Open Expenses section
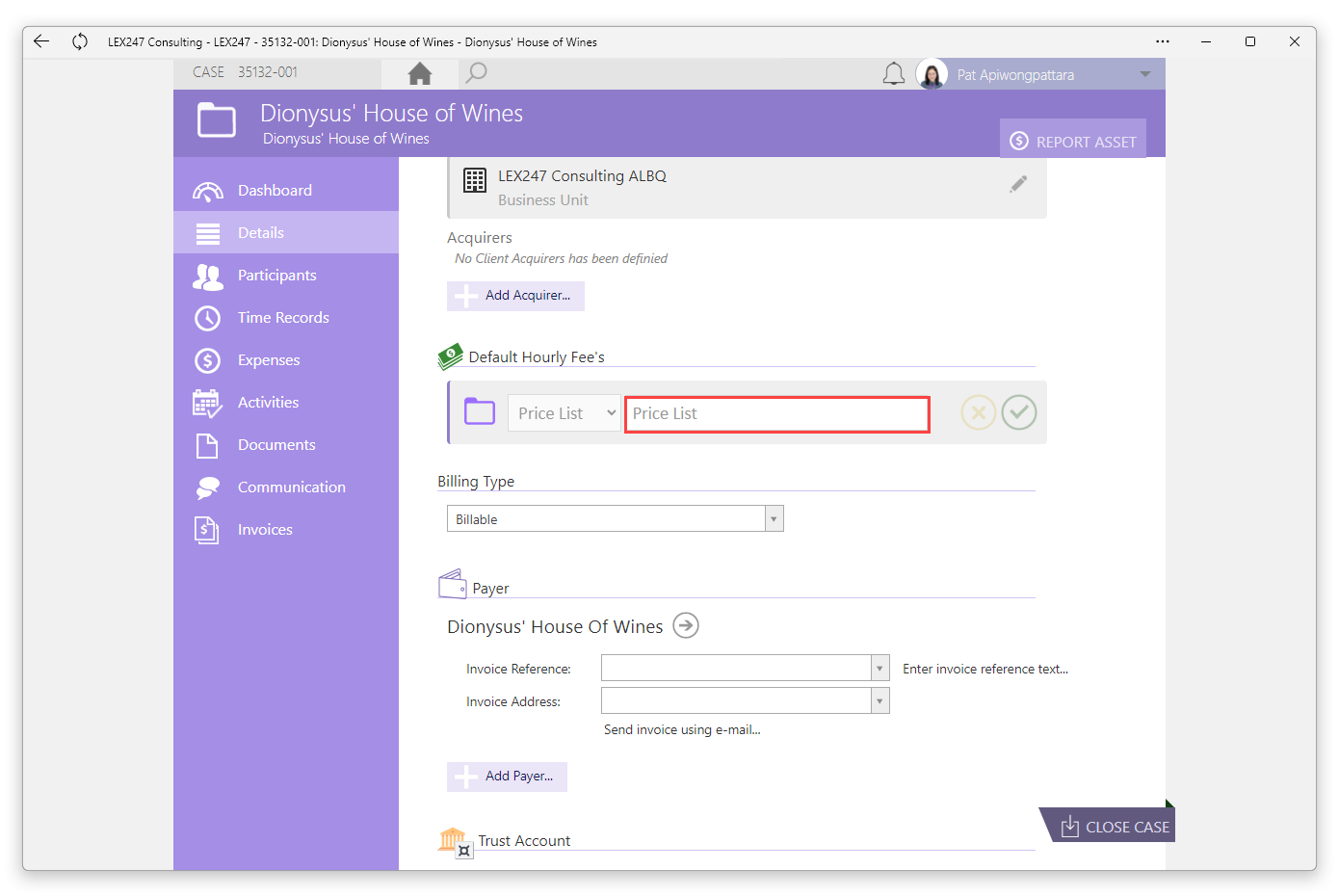 (x=286, y=360)
